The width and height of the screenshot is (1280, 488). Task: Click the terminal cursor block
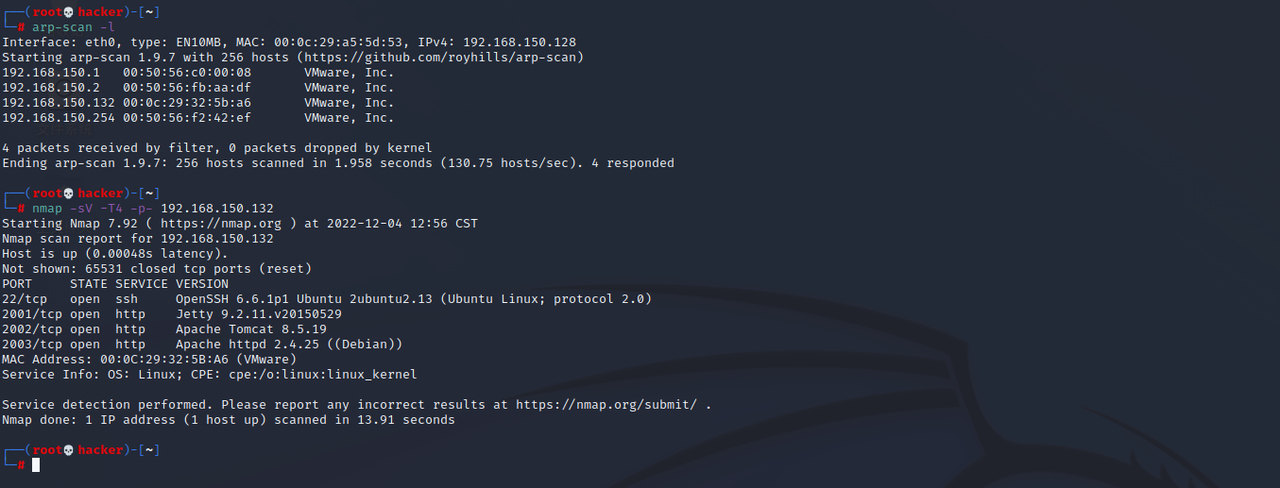(x=36, y=465)
